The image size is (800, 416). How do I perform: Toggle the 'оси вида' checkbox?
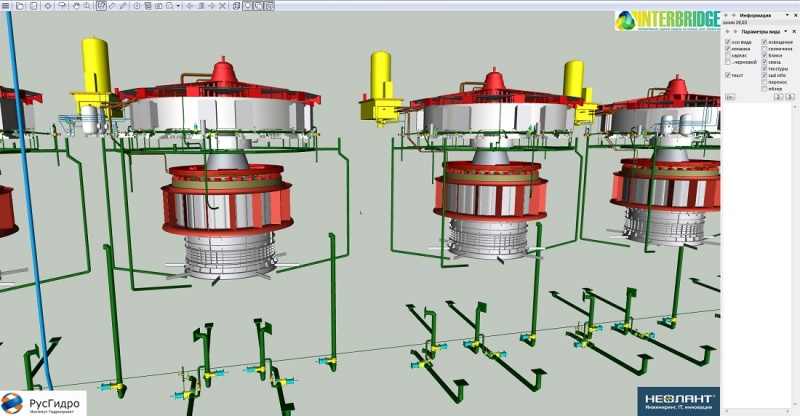click(x=728, y=42)
